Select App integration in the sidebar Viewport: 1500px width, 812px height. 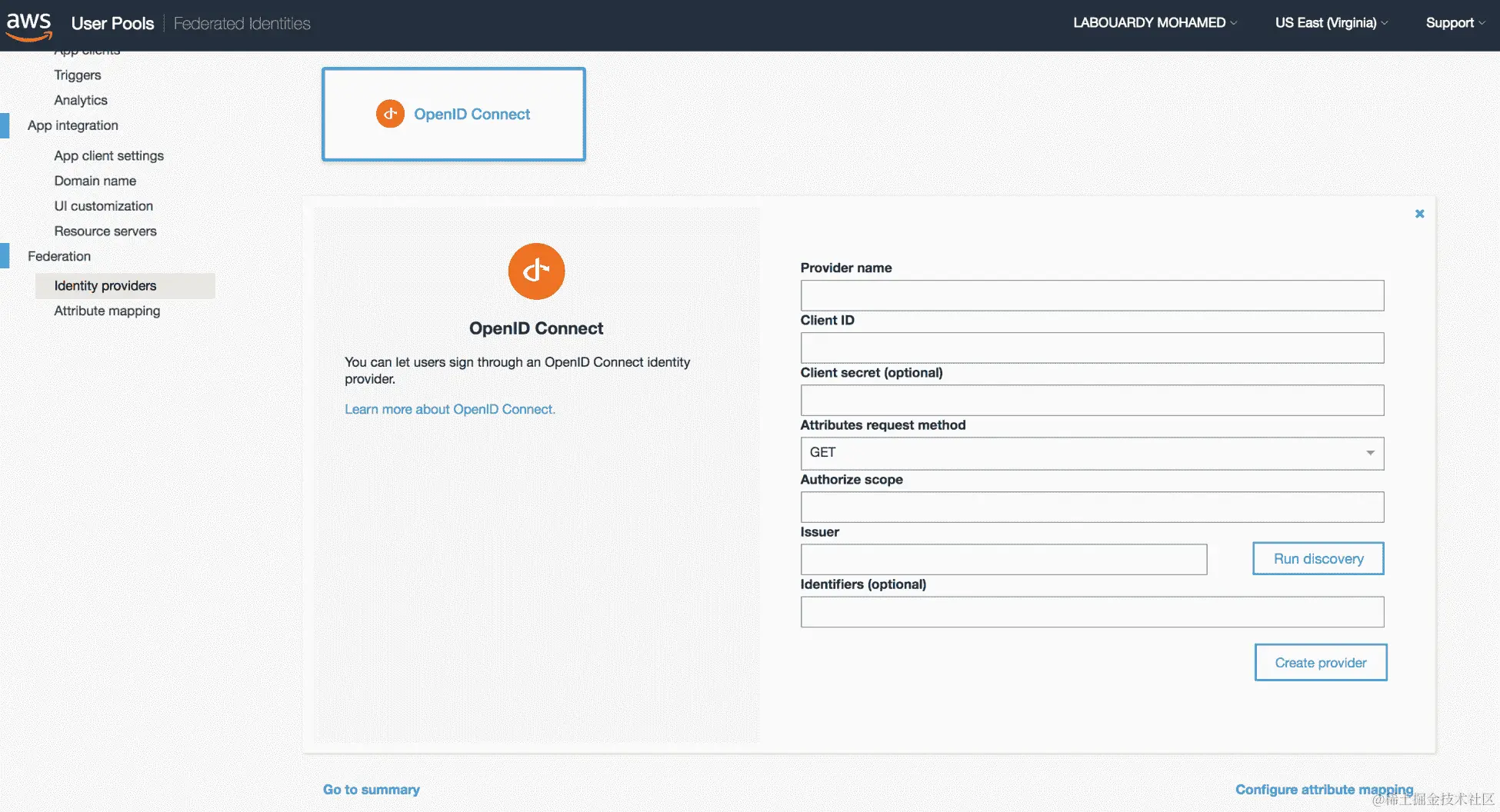(73, 125)
